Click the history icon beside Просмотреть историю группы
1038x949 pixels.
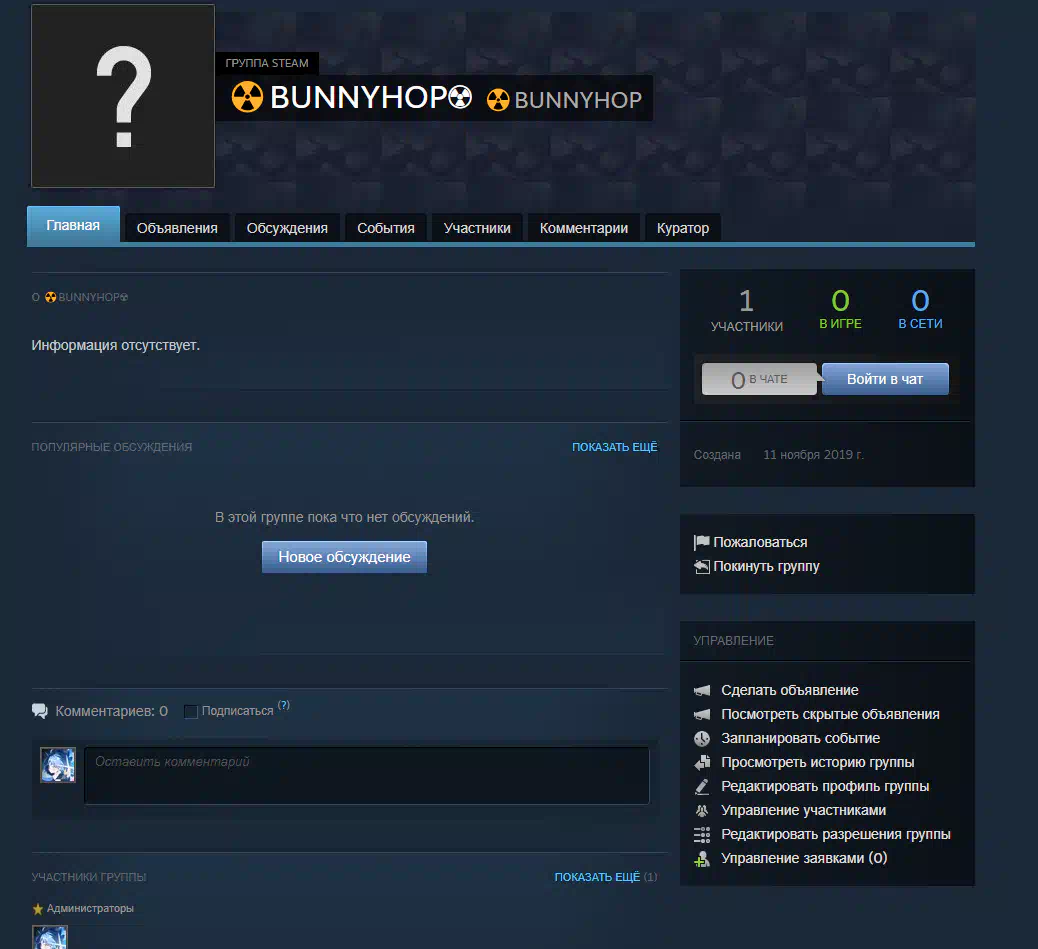point(702,762)
